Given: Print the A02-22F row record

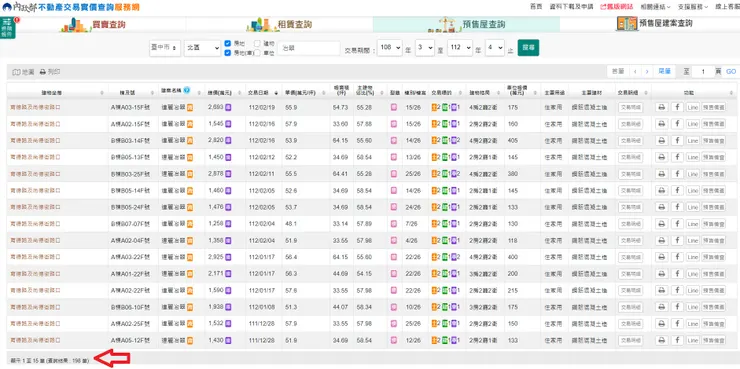Looking at the screenshot, I should click(662, 290).
